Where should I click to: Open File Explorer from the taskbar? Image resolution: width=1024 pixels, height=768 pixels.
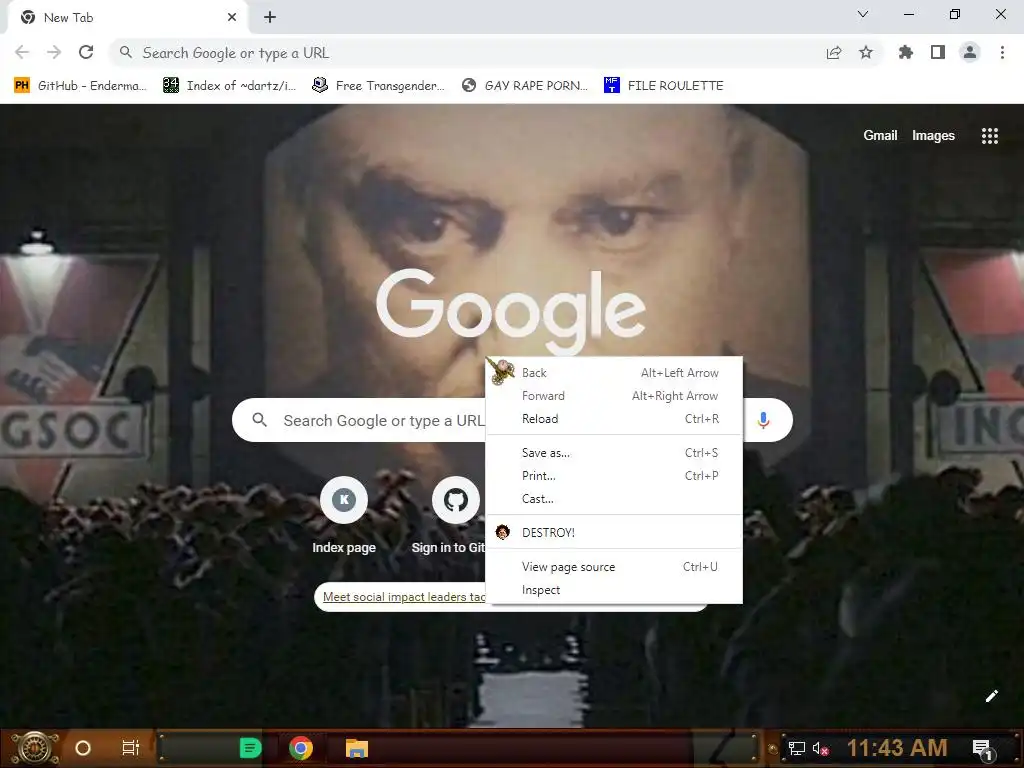(357, 748)
